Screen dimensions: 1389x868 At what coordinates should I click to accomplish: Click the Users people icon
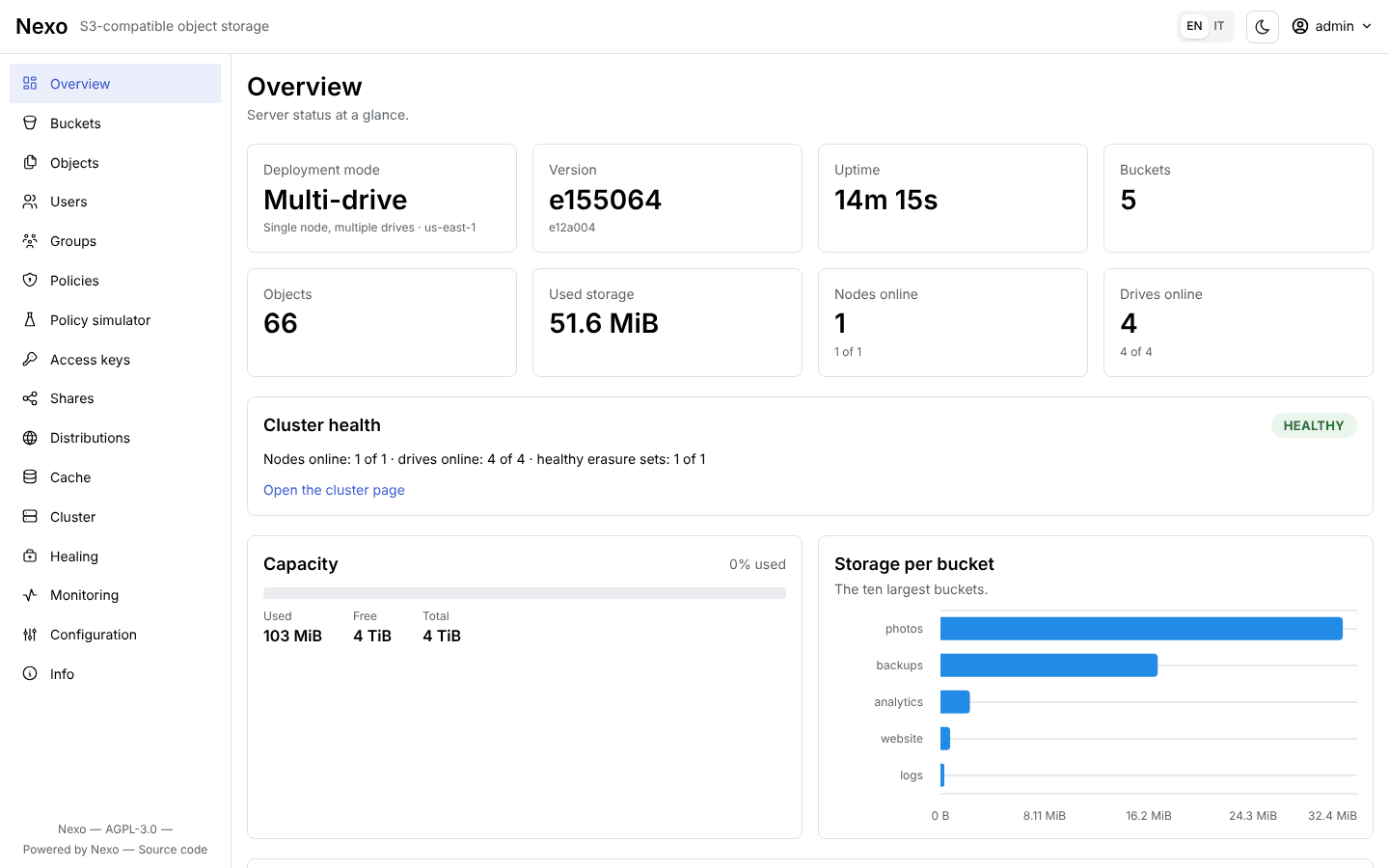click(30, 202)
